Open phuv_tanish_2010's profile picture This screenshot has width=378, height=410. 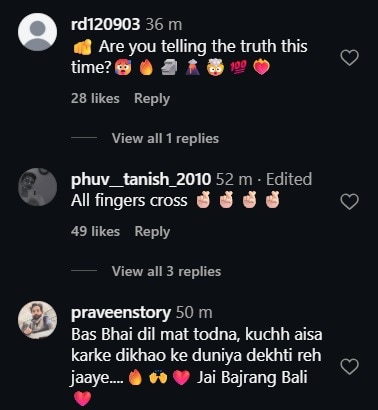coord(37,187)
